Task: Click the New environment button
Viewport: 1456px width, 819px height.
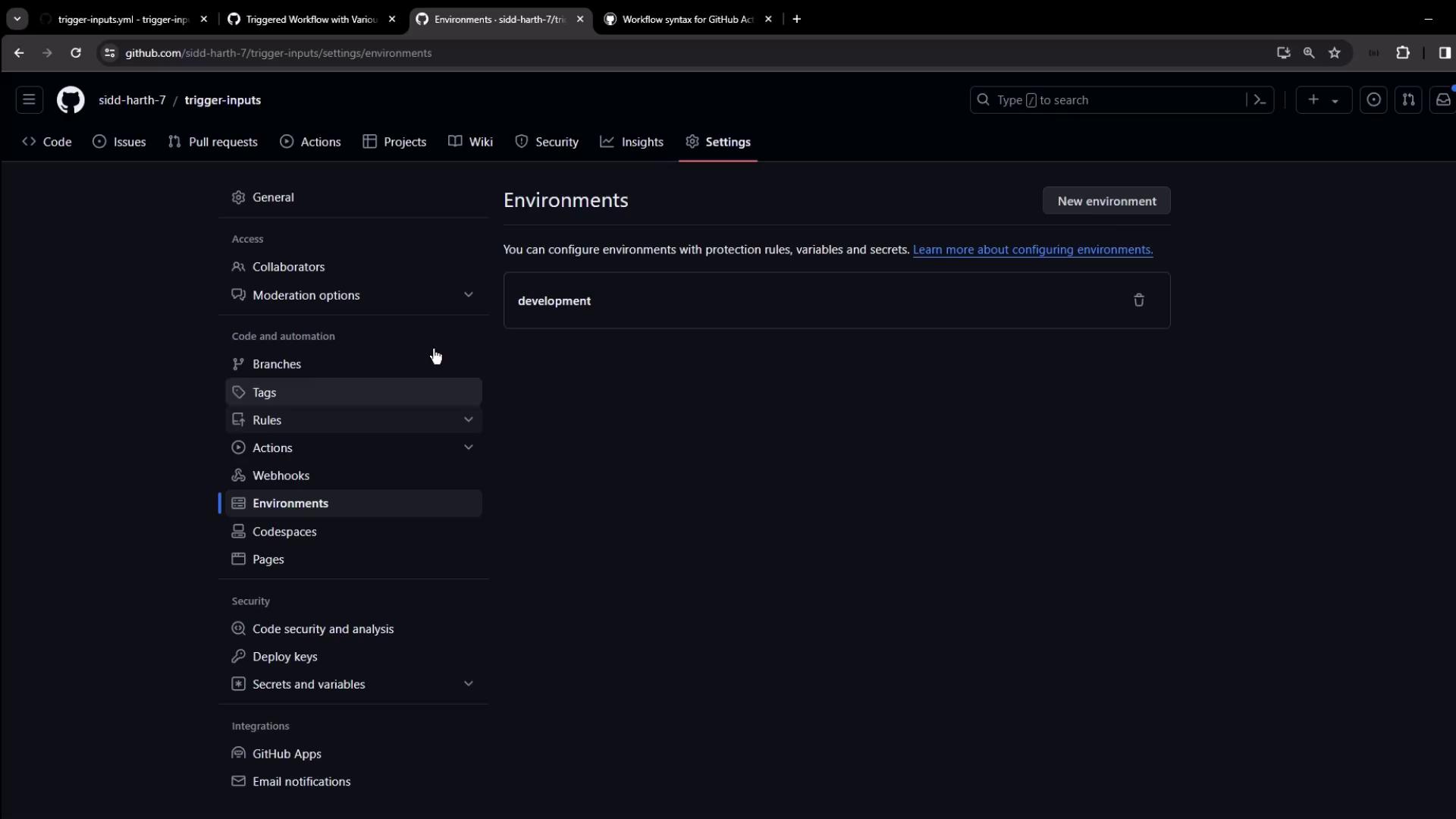Action: pos(1106,201)
